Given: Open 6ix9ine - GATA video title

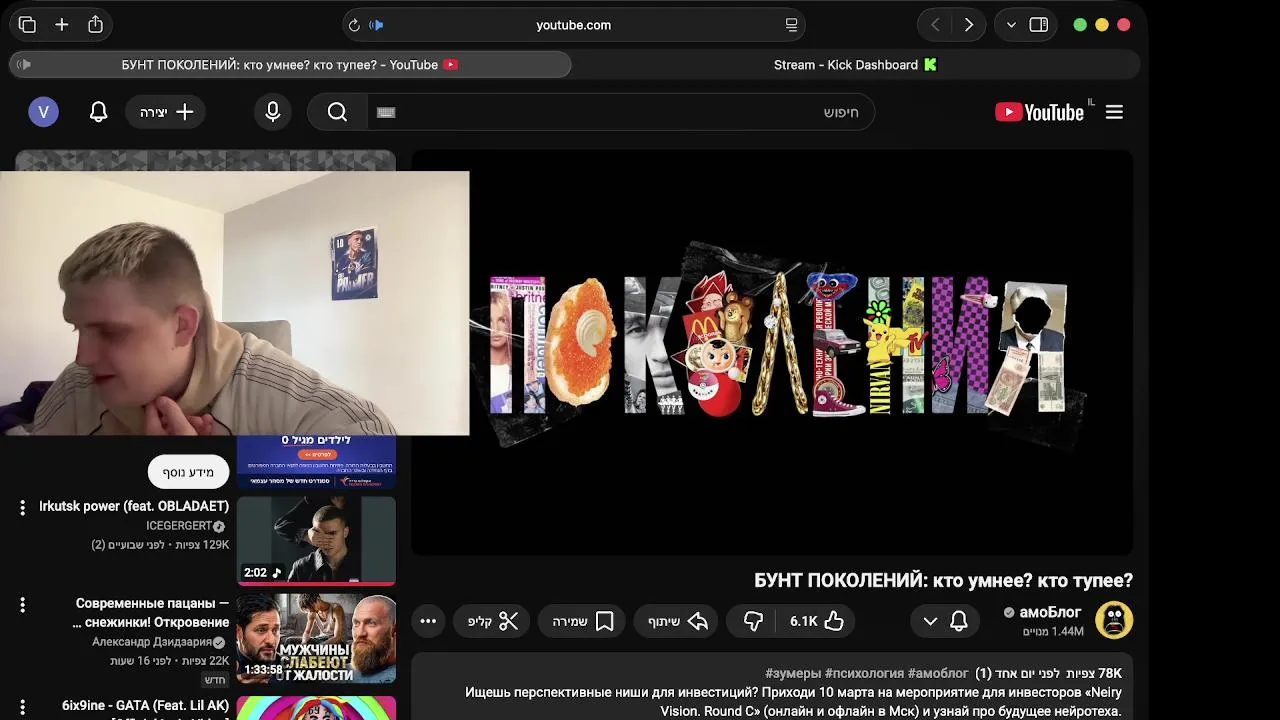Looking at the screenshot, I should point(145,706).
